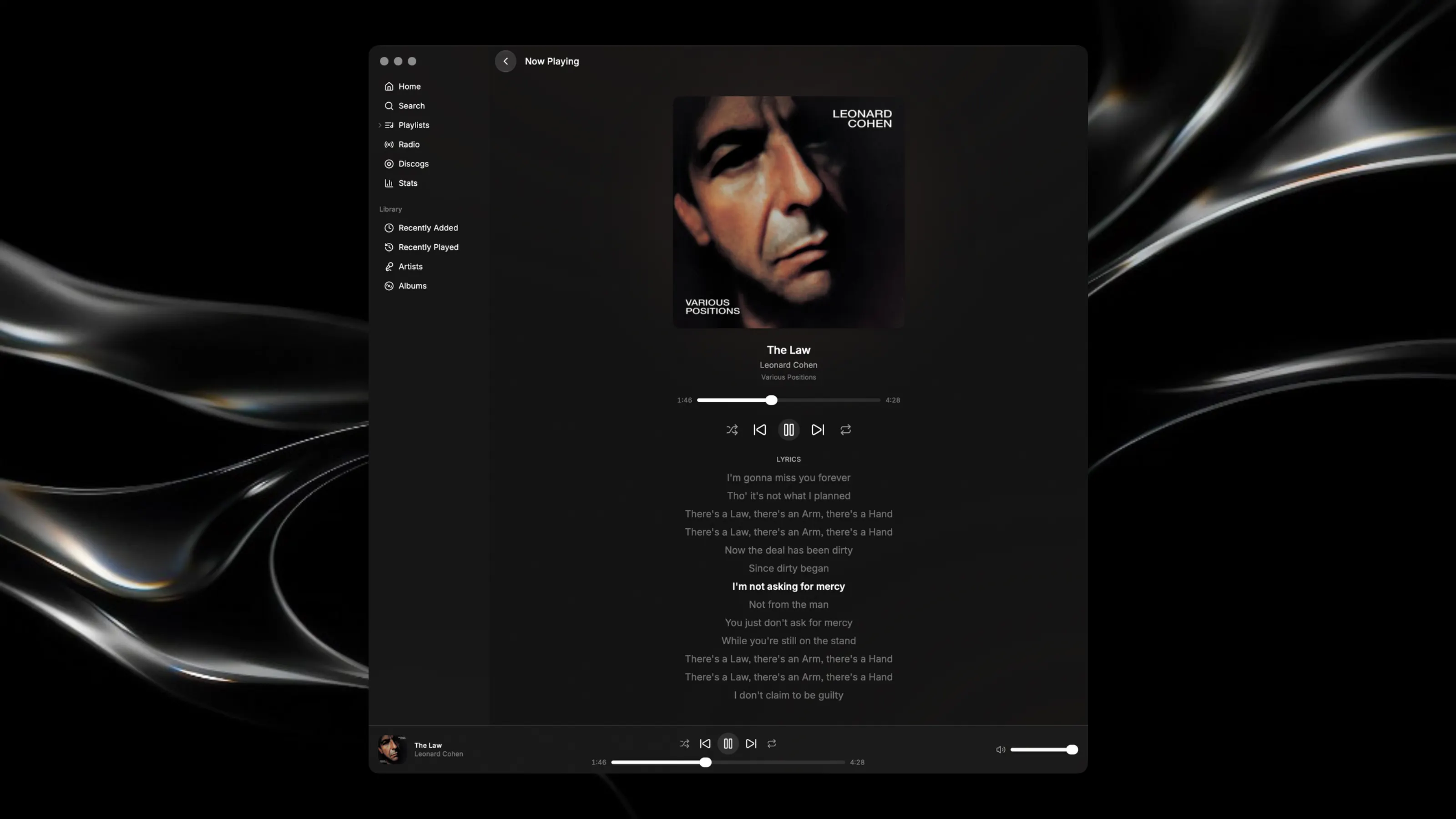Adjust the volume slider
The image size is (1456, 819).
tap(1044, 750)
